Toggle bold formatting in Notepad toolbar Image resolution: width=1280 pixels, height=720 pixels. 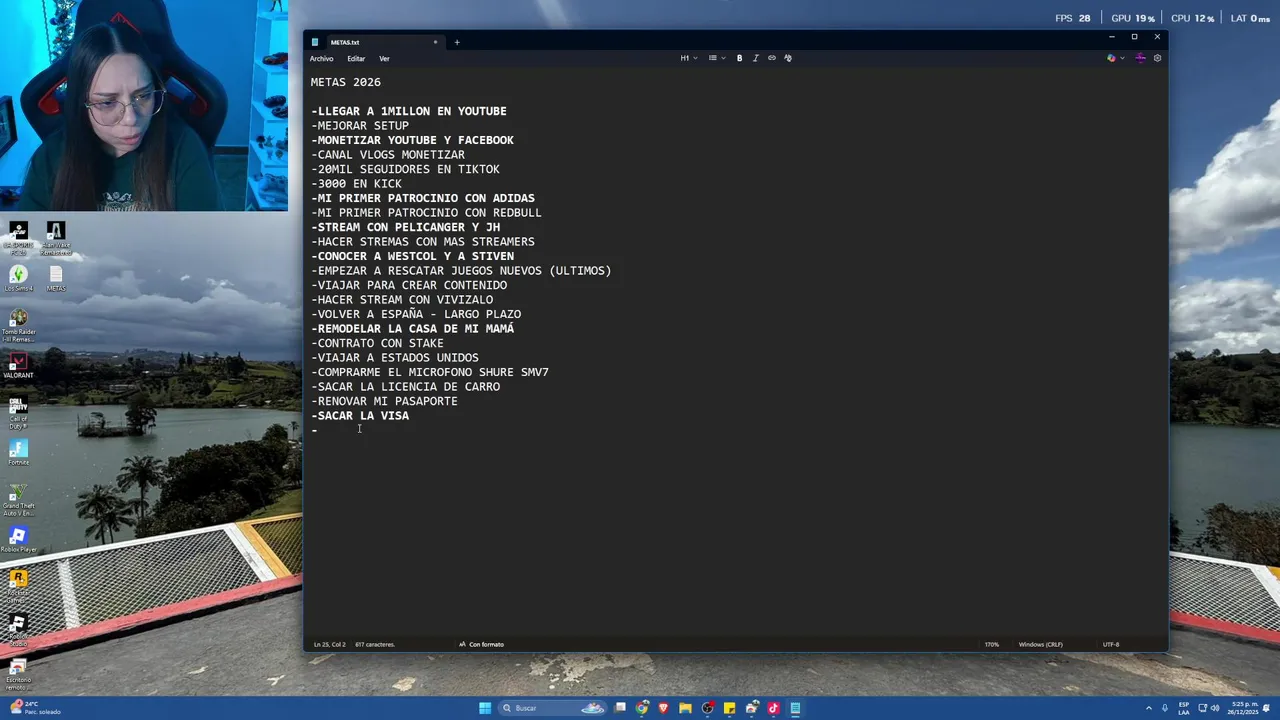coord(740,58)
